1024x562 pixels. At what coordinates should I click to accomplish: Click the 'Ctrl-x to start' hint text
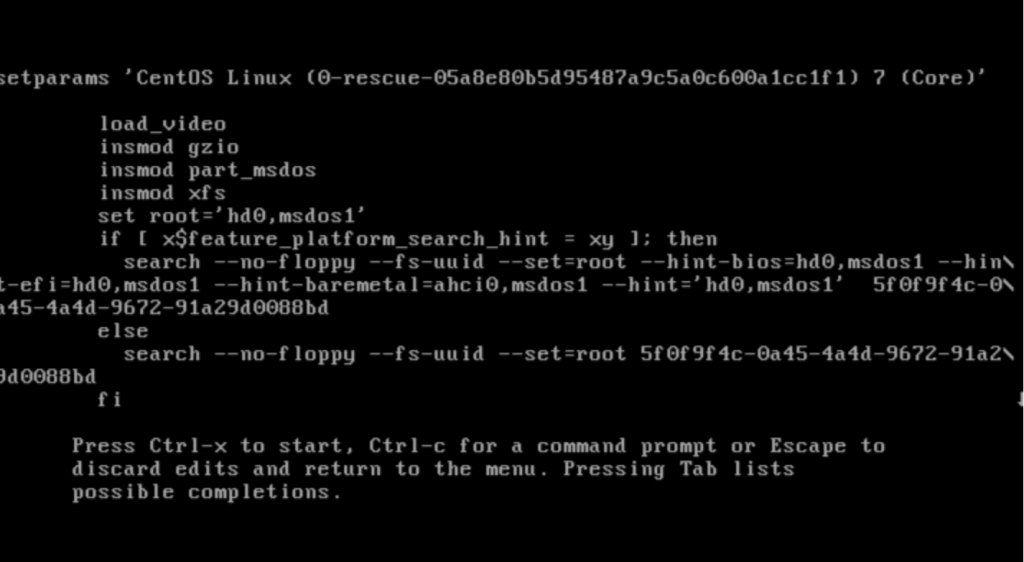(x=251, y=446)
